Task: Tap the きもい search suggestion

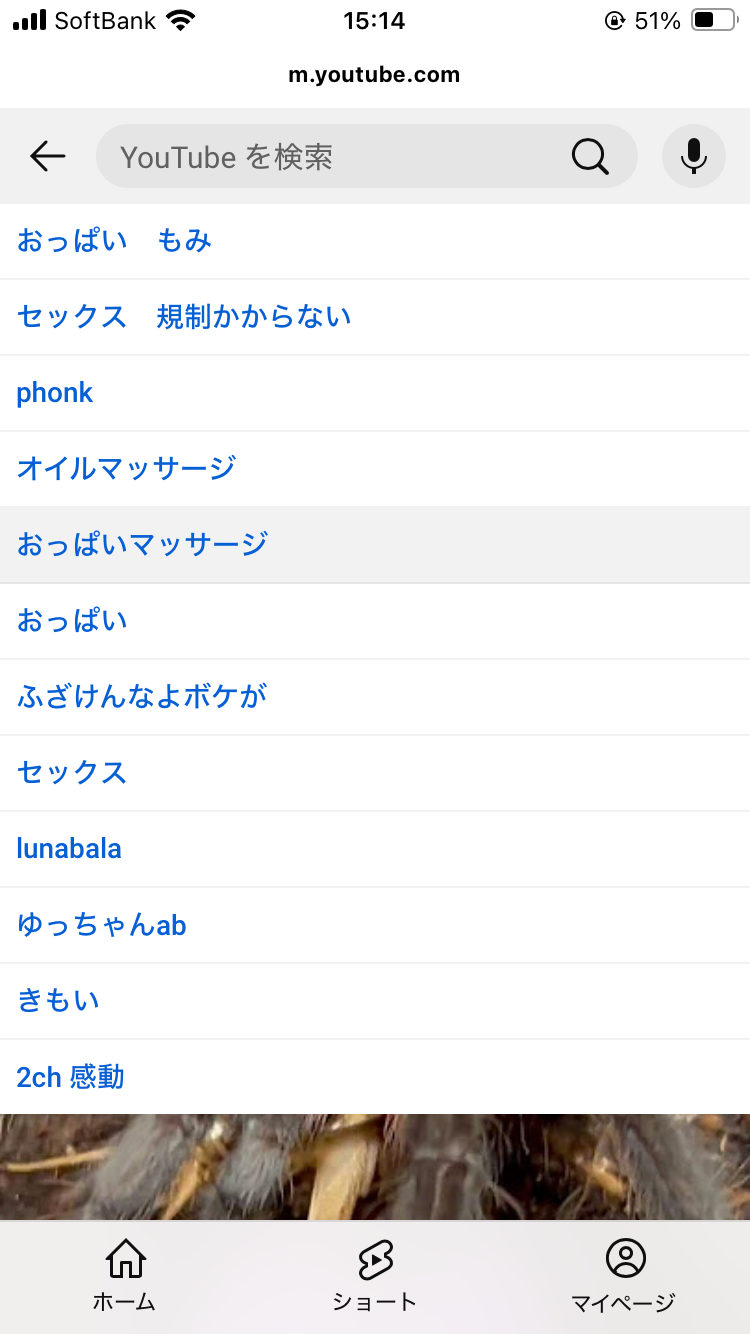Action: pos(58,1001)
